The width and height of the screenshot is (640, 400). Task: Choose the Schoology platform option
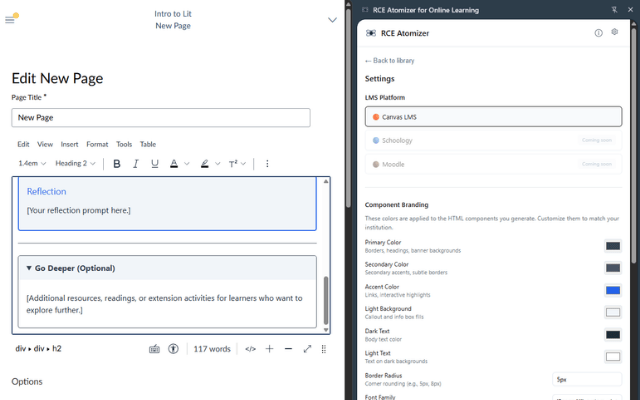pos(492,140)
